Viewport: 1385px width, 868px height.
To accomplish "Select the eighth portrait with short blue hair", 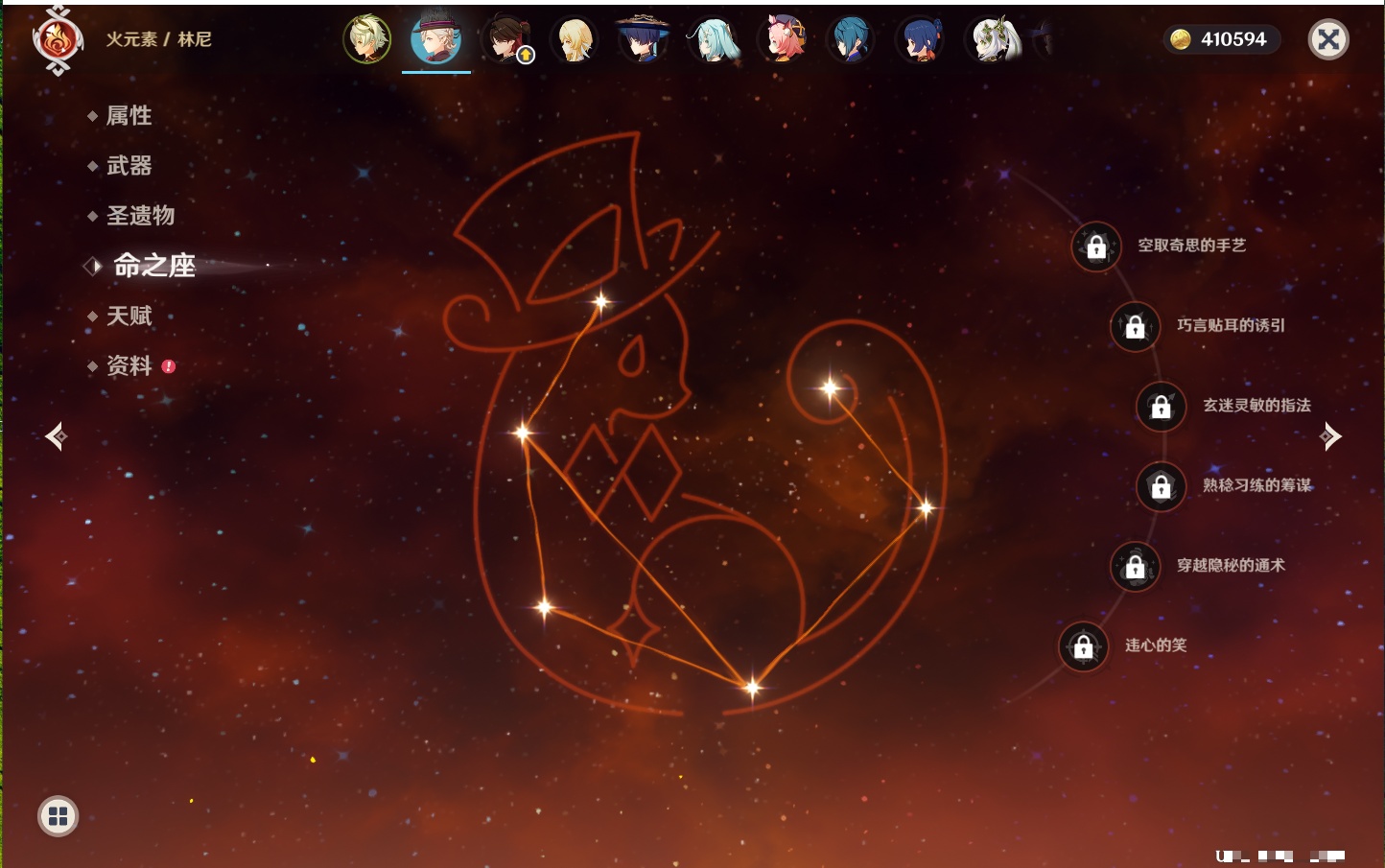I will pyautogui.click(x=851, y=39).
